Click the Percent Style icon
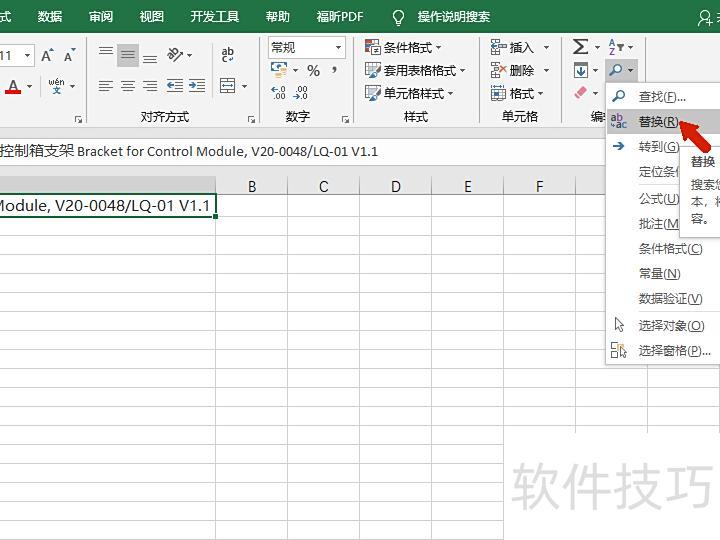This screenshot has width=720, height=540. (x=314, y=70)
